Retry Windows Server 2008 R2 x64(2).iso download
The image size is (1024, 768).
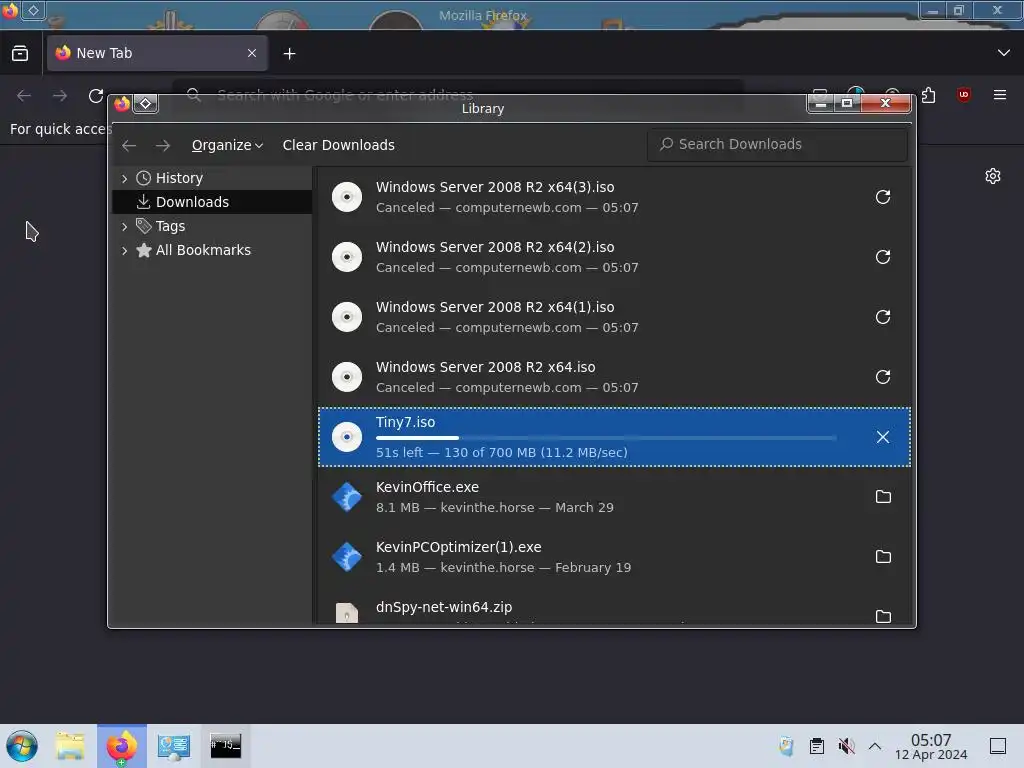pyautogui.click(x=882, y=257)
